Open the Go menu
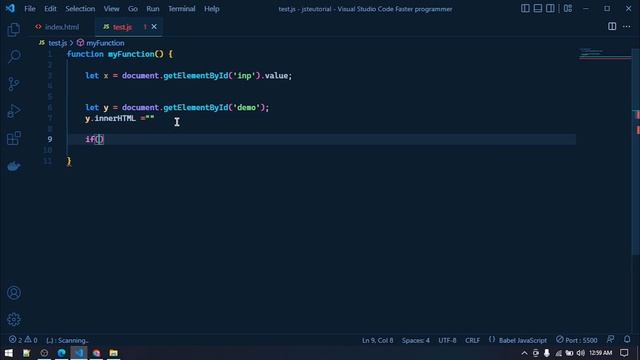This screenshot has width=640, height=360. [133, 9]
